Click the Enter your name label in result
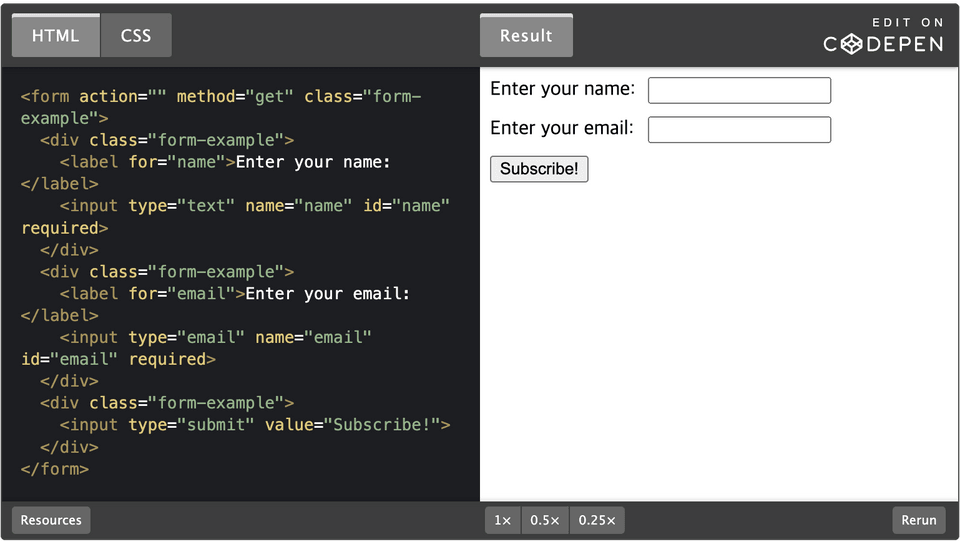Image resolution: width=960 pixels, height=541 pixels. (x=563, y=89)
